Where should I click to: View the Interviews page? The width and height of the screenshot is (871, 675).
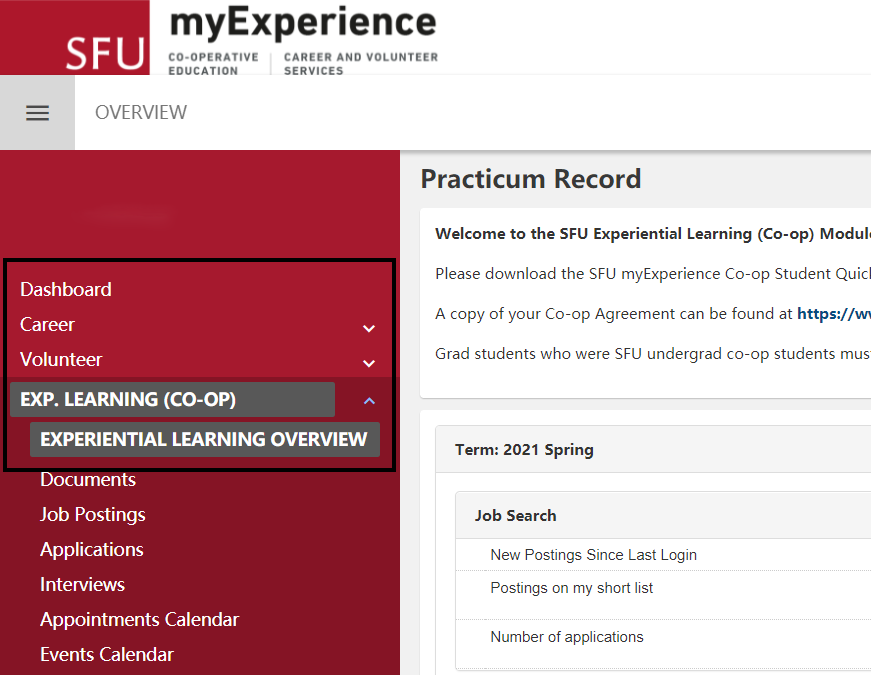coord(82,584)
